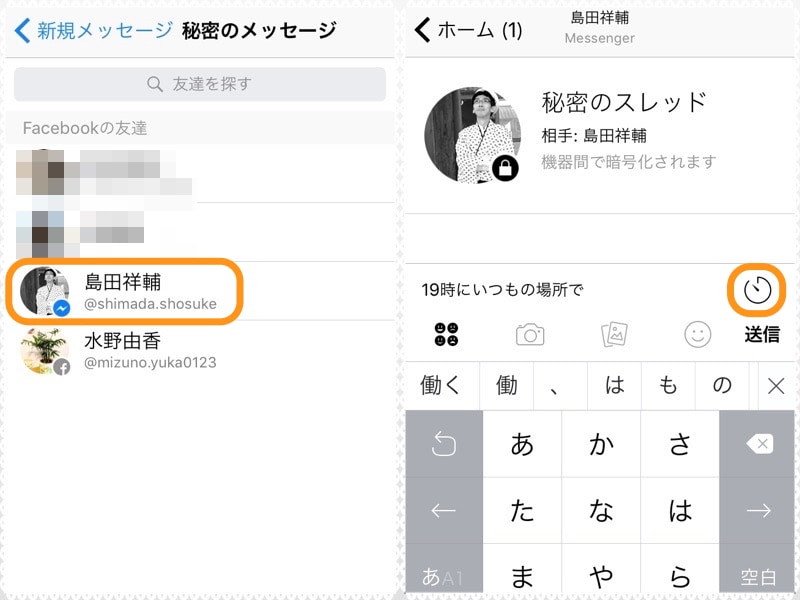
Task: Tap the あA1 input mode switch key
Action: [x=442, y=570]
